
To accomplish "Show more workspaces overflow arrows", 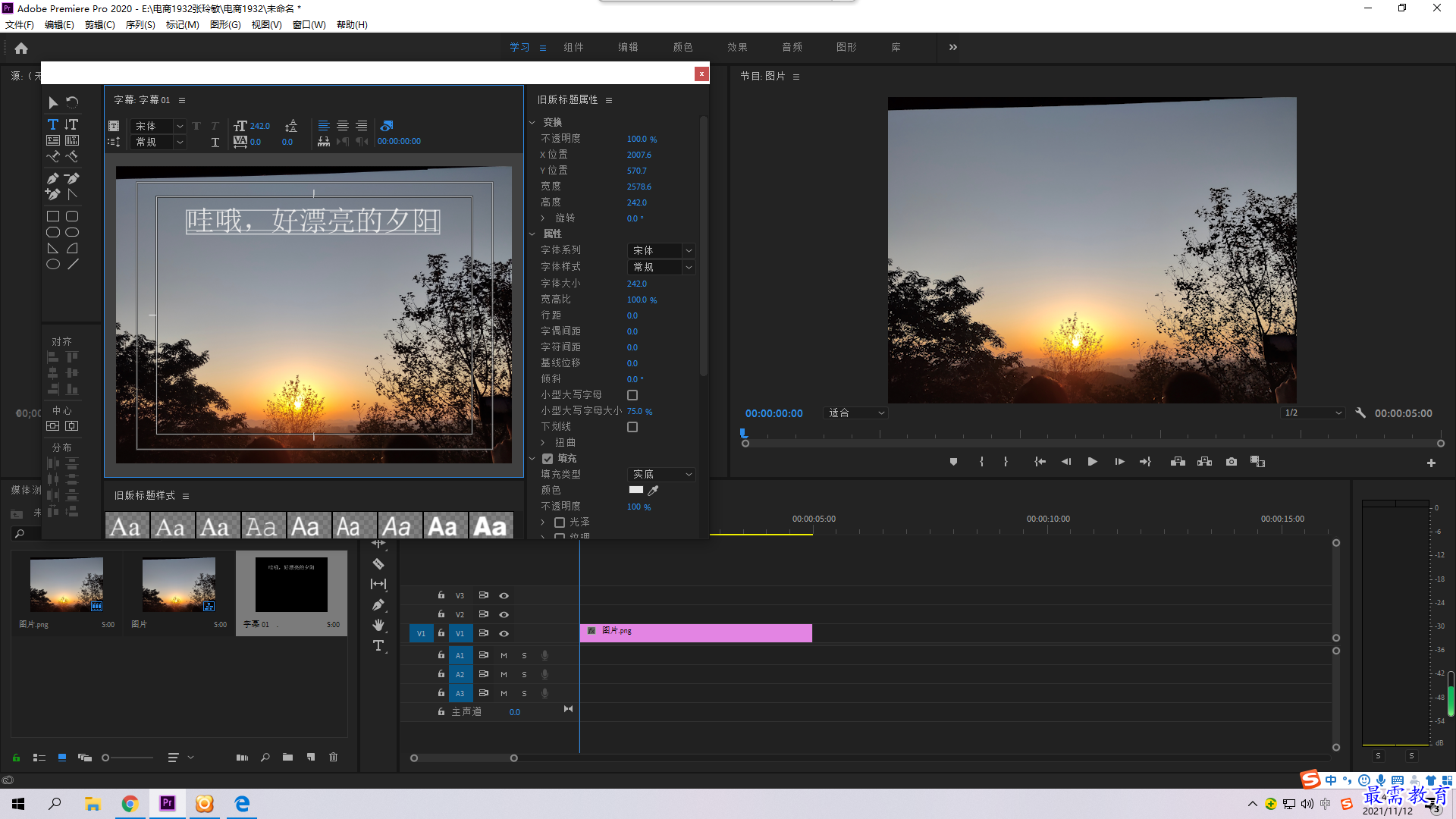I will (x=952, y=47).
